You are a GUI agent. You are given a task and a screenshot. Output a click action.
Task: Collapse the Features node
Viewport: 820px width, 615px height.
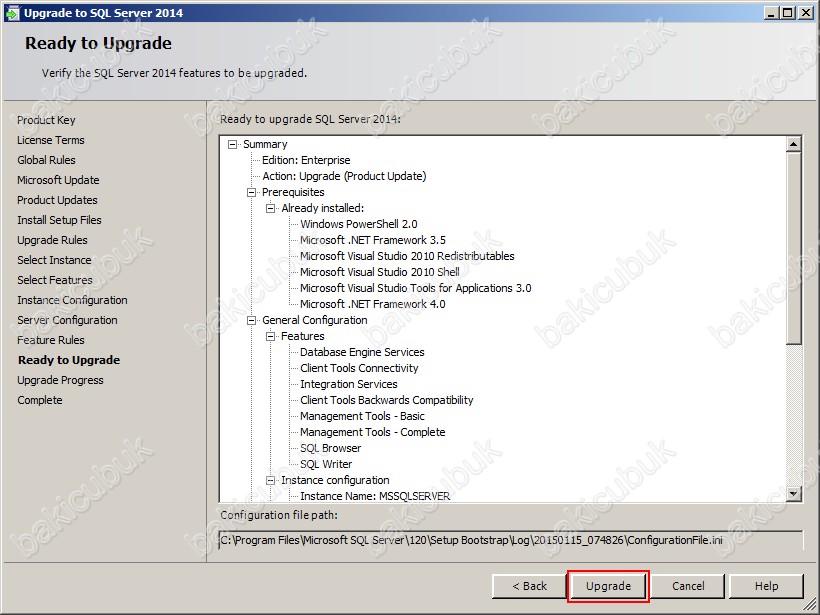pyautogui.click(x=270, y=336)
